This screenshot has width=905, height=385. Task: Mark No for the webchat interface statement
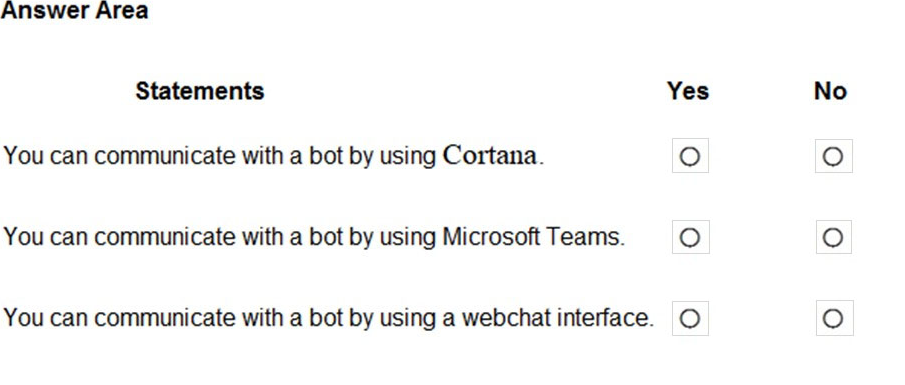pos(834,318)
